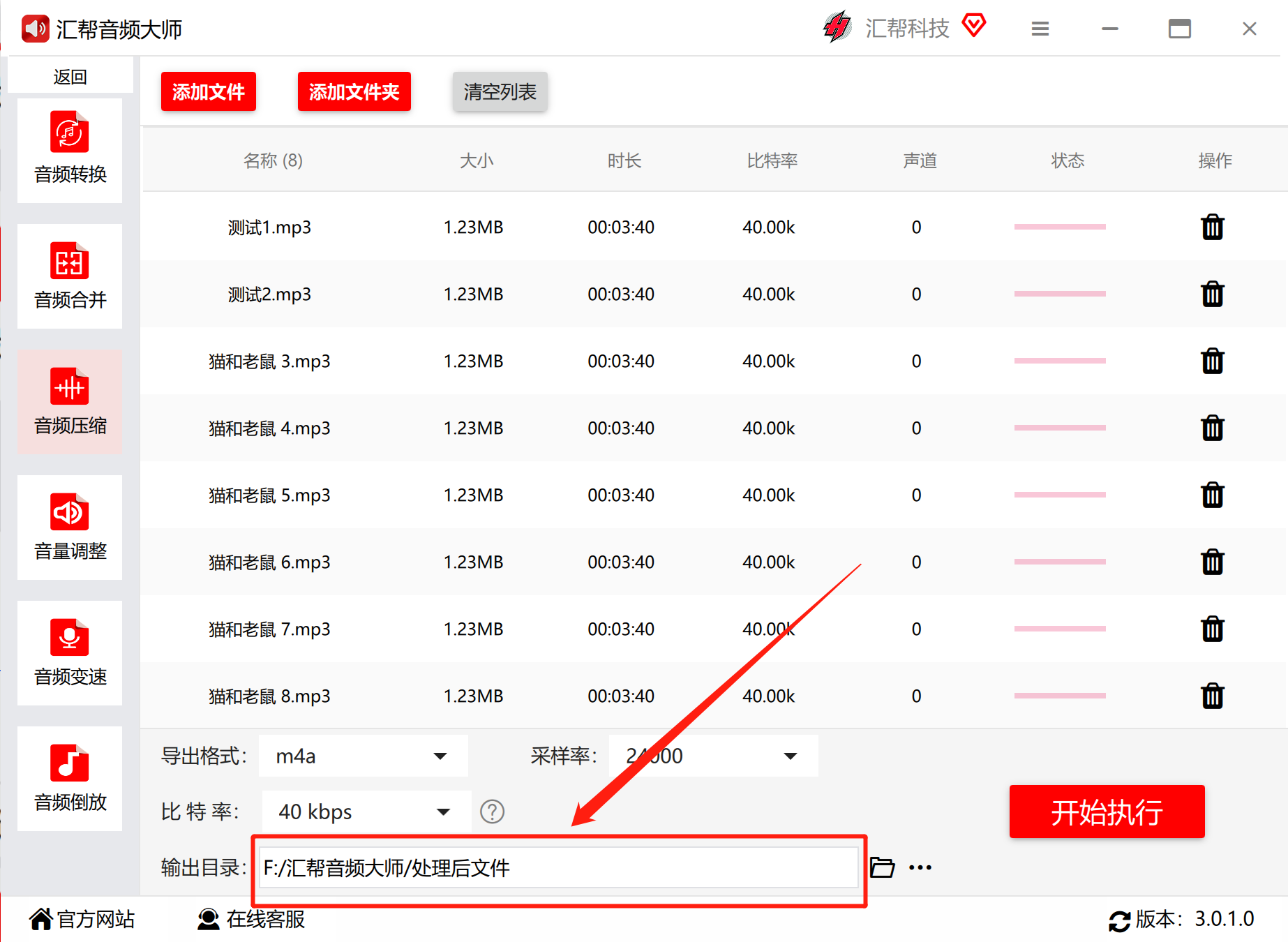
Task: Open 官方网站 official website link
Action: [82, 919]
